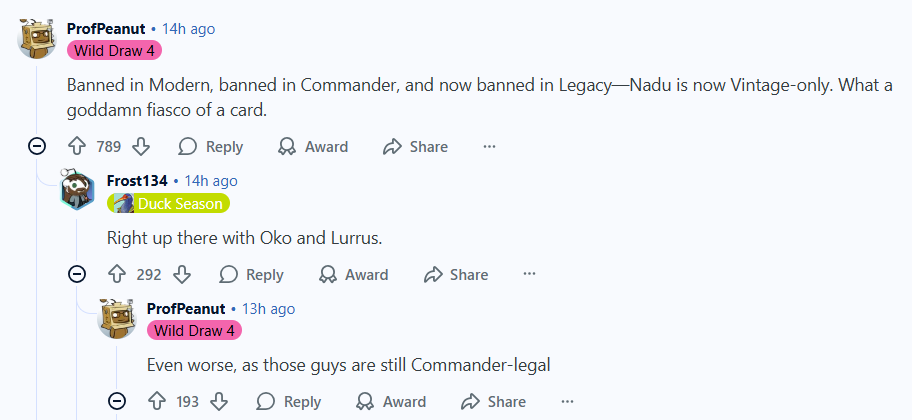
Task: Upvote Frost134's comment about Oko and Lurrus
Action: (117, 275)
